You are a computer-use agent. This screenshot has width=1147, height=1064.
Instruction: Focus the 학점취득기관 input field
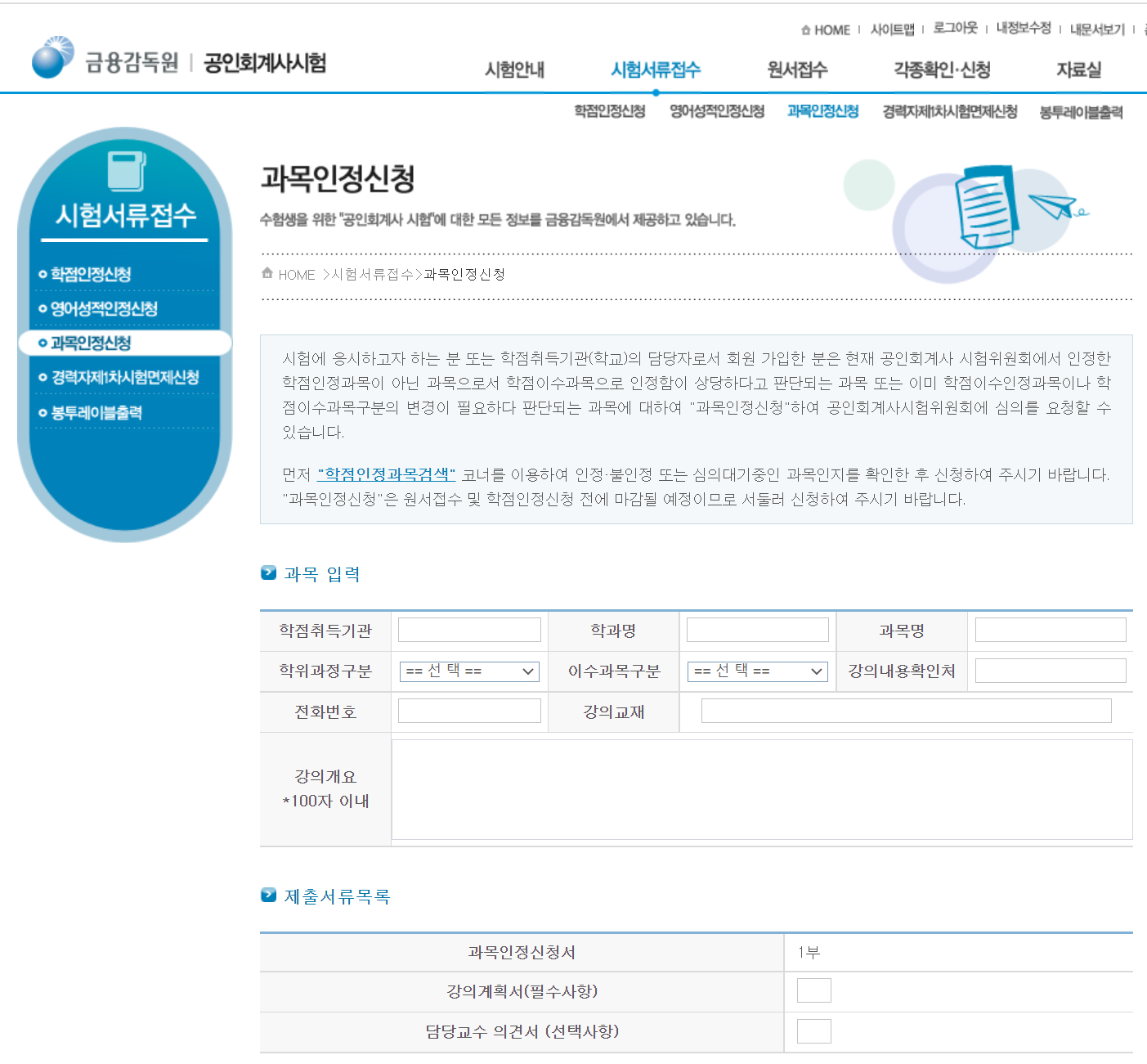point(469,630)
